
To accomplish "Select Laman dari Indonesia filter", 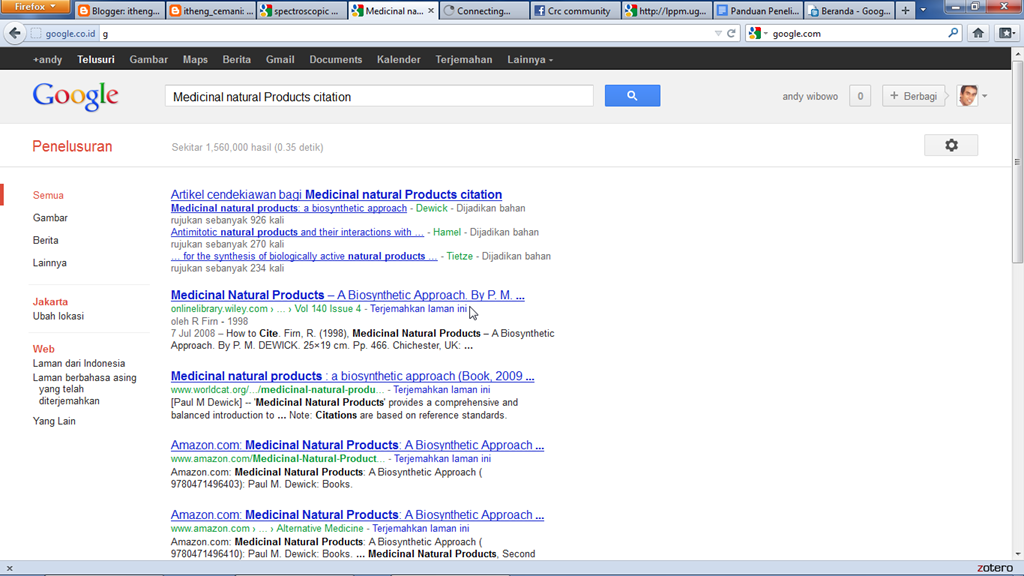I will (x=79, y=364).
